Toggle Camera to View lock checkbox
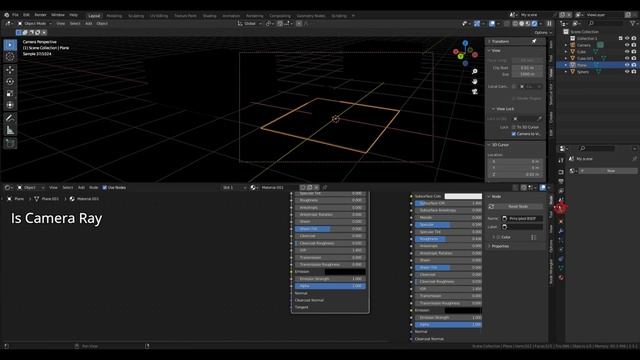The height and width of the screenshot is (360, 640). (x=514, y=134)
